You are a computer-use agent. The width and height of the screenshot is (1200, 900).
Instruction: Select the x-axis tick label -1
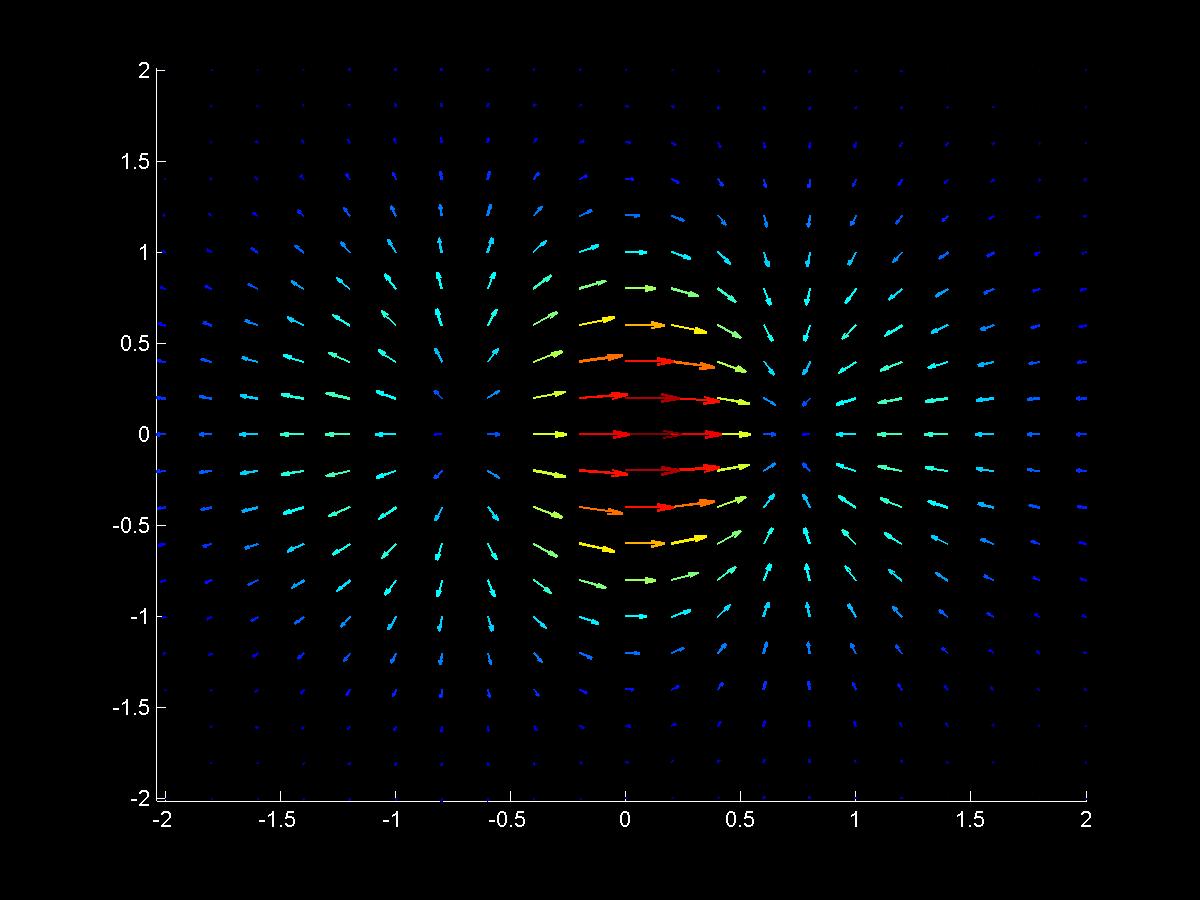pos(395,820)
